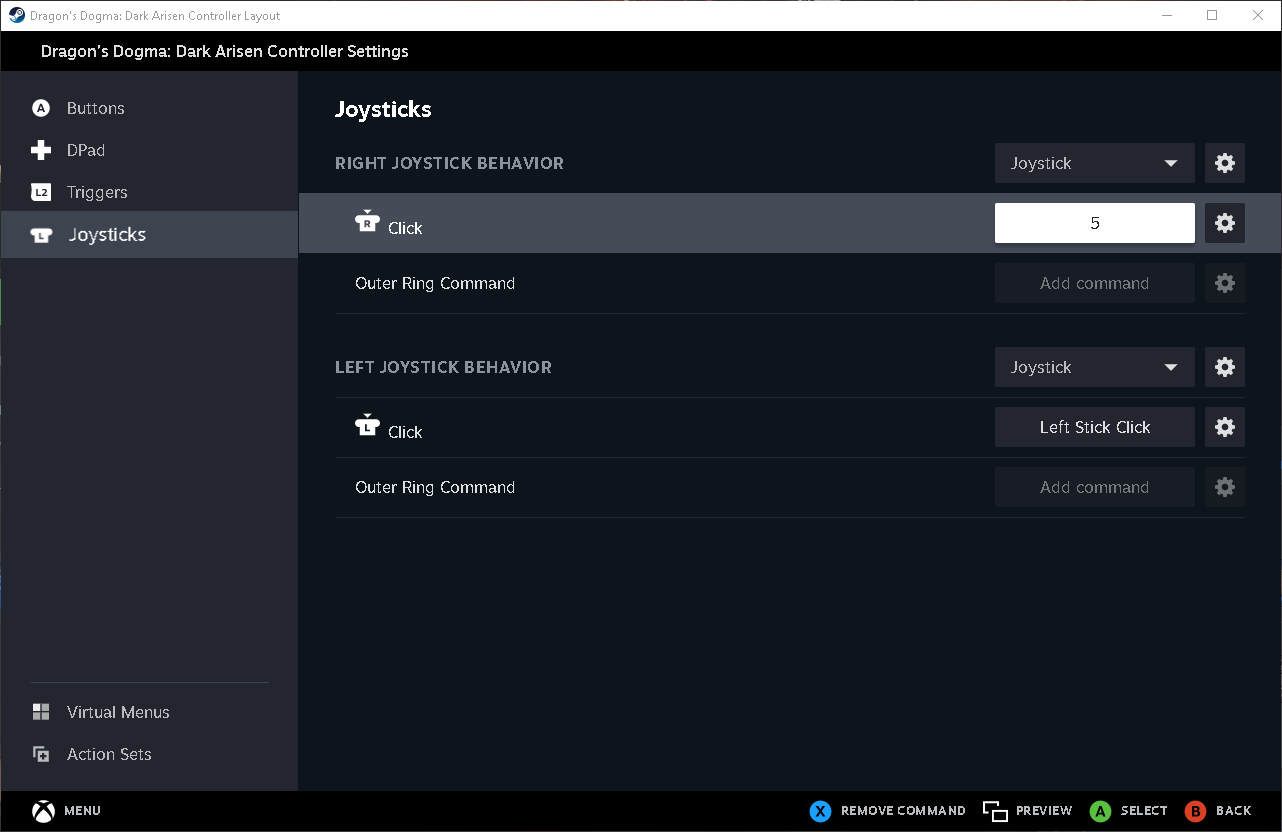Click Preview in the footer
This screenshot has height=832, width=1282.
pyautogui.click(x=1027, y=811)
